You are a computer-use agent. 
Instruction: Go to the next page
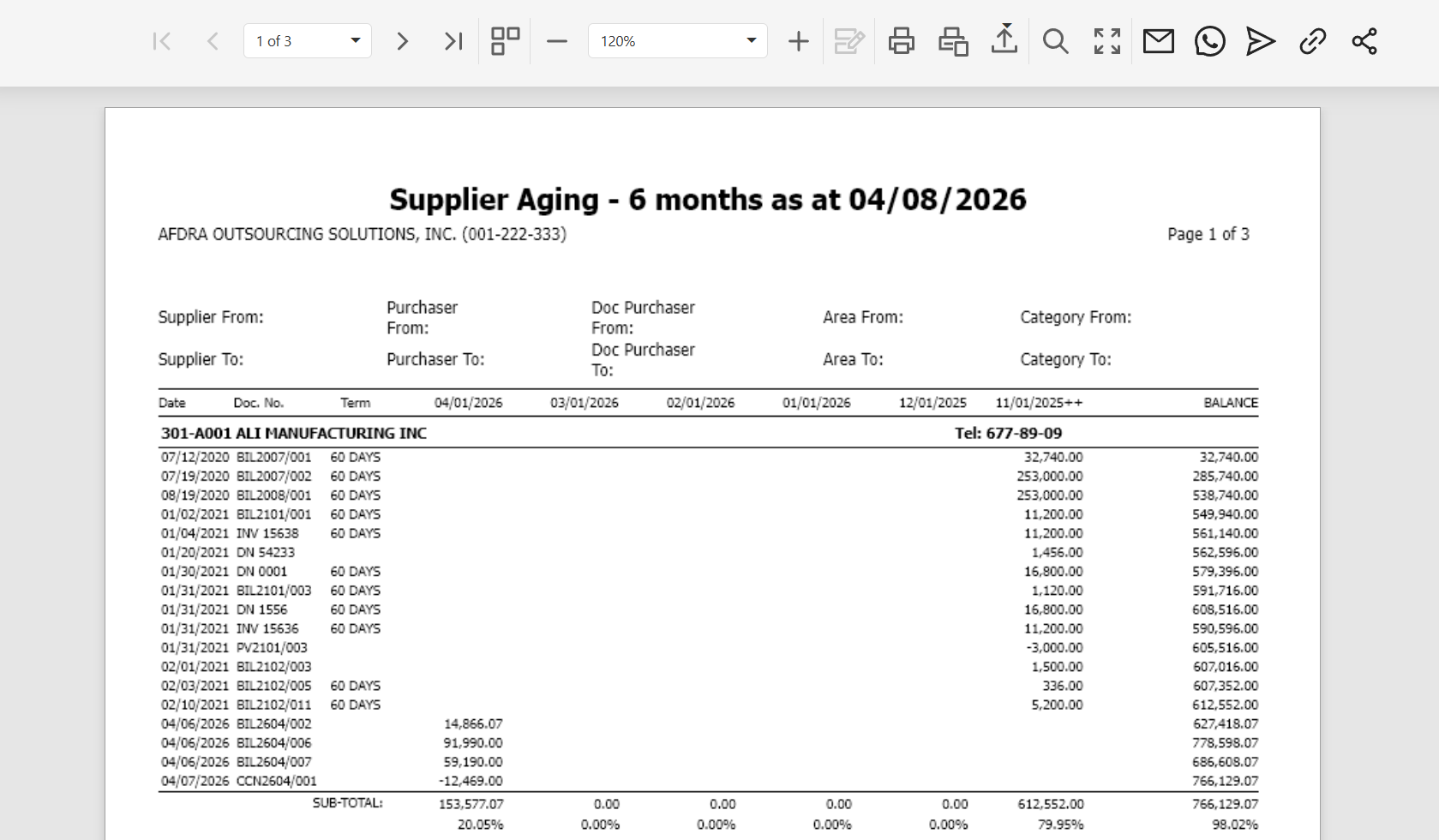(402, 41)
